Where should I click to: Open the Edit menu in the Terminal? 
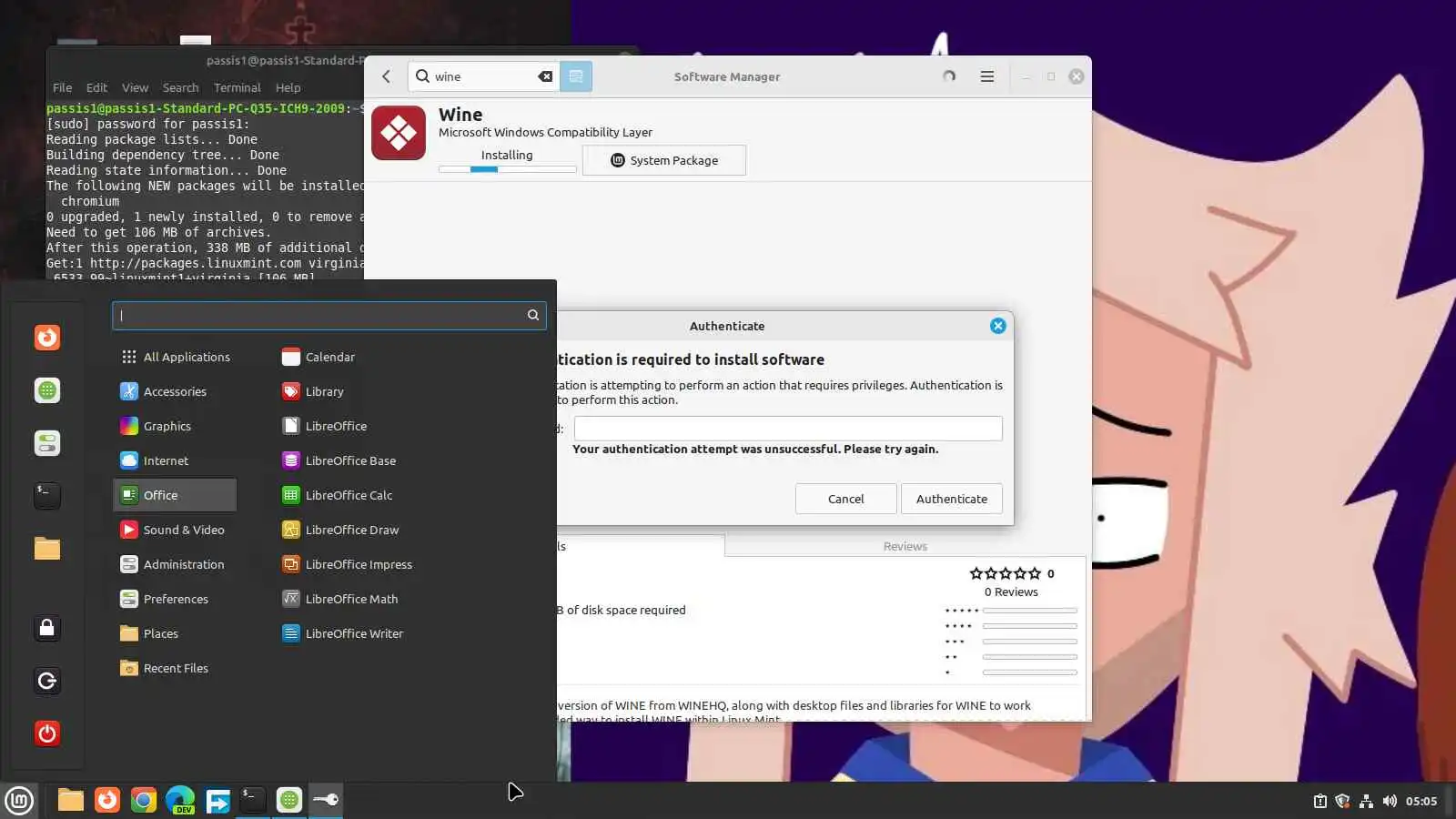(96, 88)
